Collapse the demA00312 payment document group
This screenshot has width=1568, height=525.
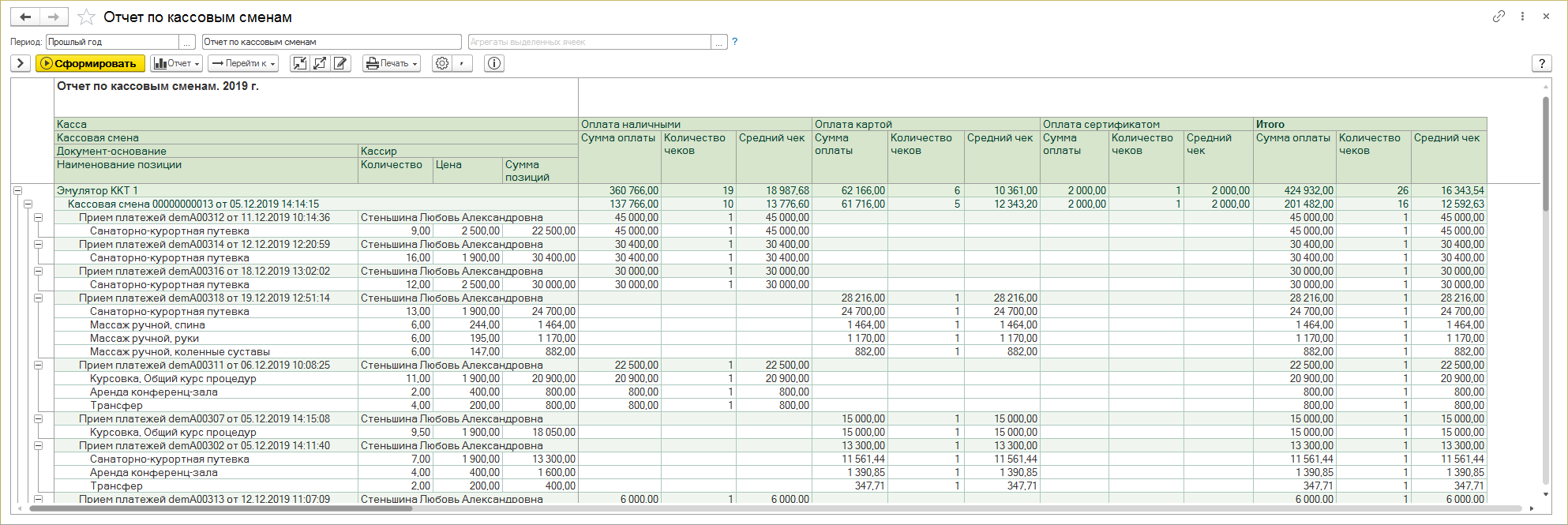pos(38,217)
